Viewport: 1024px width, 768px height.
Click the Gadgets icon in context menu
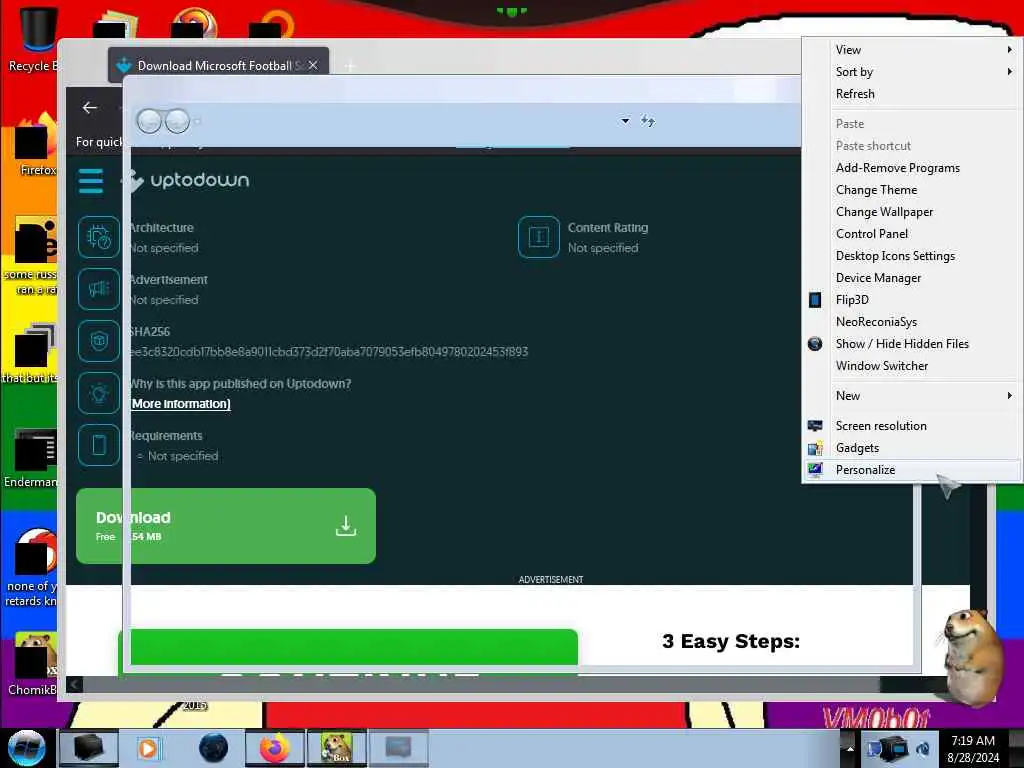815,448
